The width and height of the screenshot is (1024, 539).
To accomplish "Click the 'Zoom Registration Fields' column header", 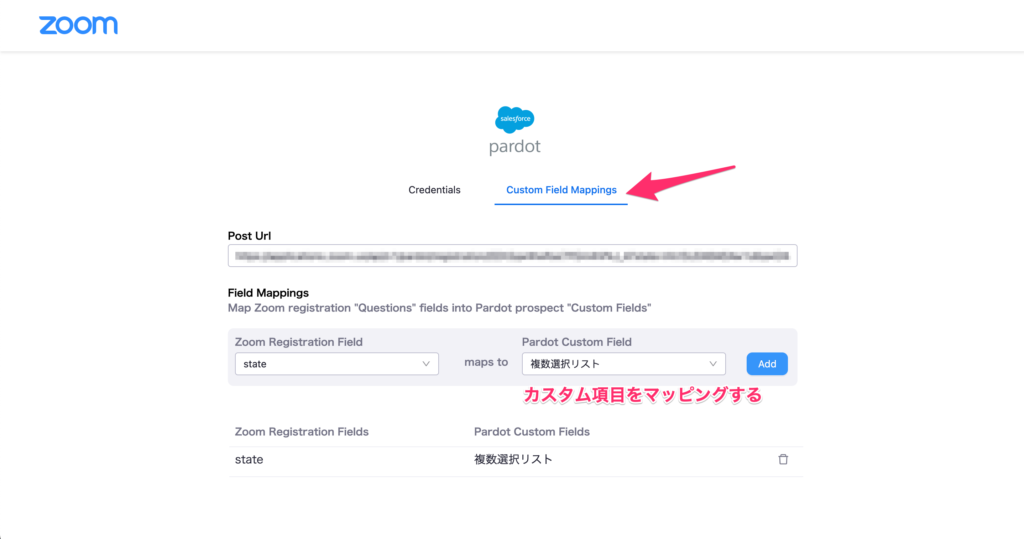I will pos(302,432).
